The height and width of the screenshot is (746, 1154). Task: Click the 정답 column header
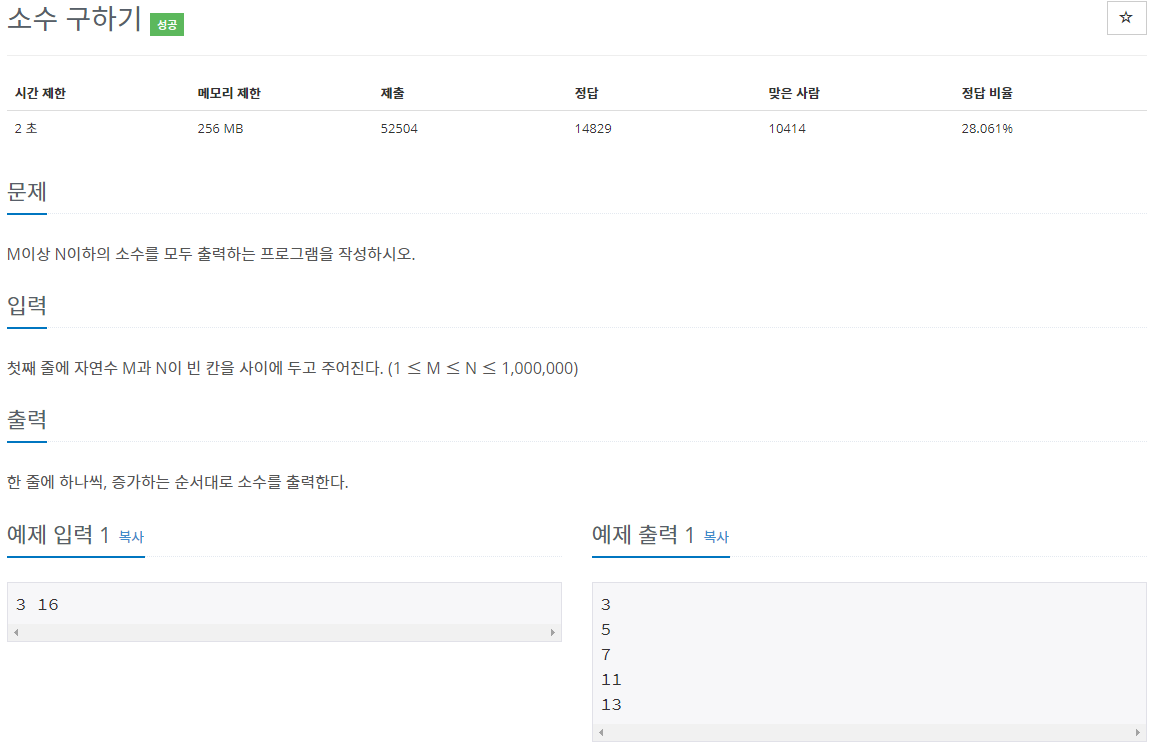(587, 93)
